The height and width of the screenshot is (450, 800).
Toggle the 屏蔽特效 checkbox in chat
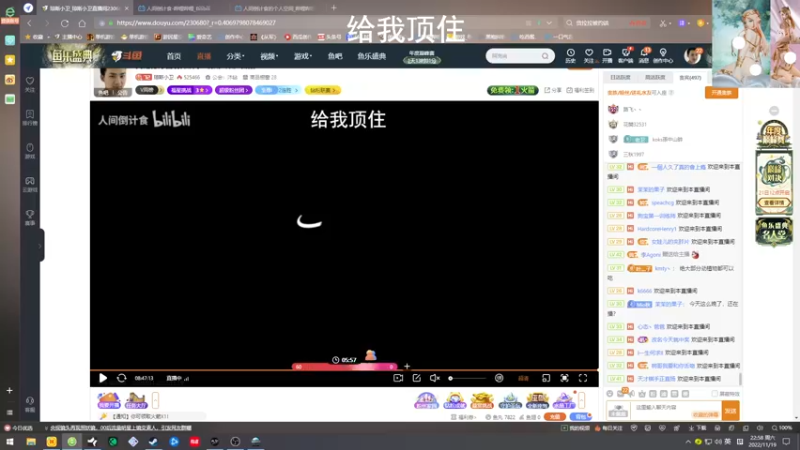pyautogui.click(x=714, y=394)
